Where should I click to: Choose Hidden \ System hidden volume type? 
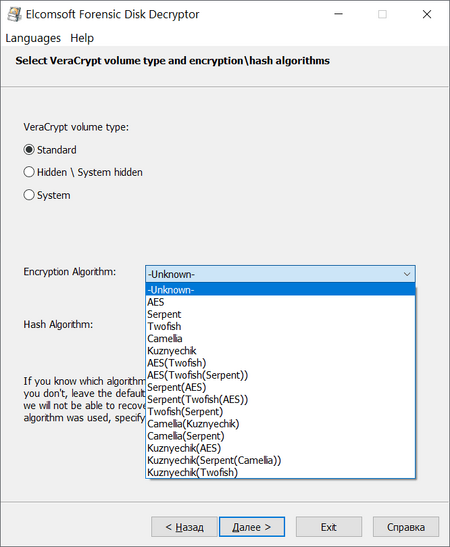point(29,172)
